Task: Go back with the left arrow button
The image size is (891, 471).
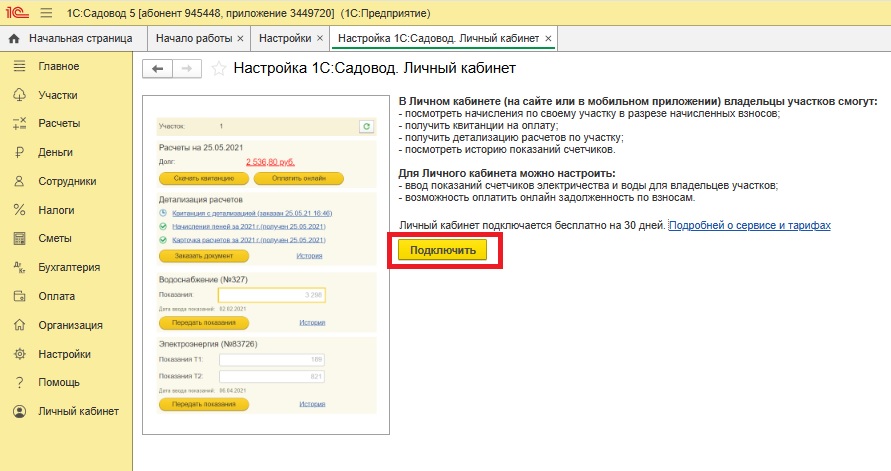Action: (157, 69)
